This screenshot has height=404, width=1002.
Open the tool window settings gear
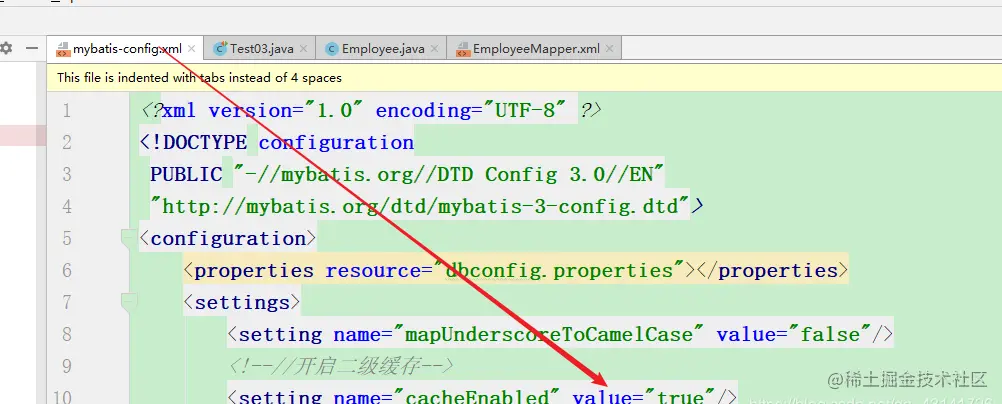coord(6,49)
